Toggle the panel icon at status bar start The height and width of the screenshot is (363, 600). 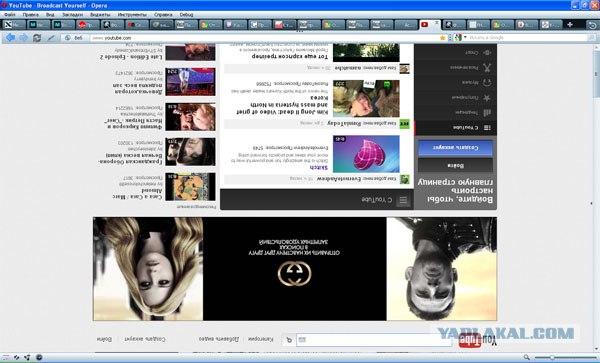(x=5, y=357)
